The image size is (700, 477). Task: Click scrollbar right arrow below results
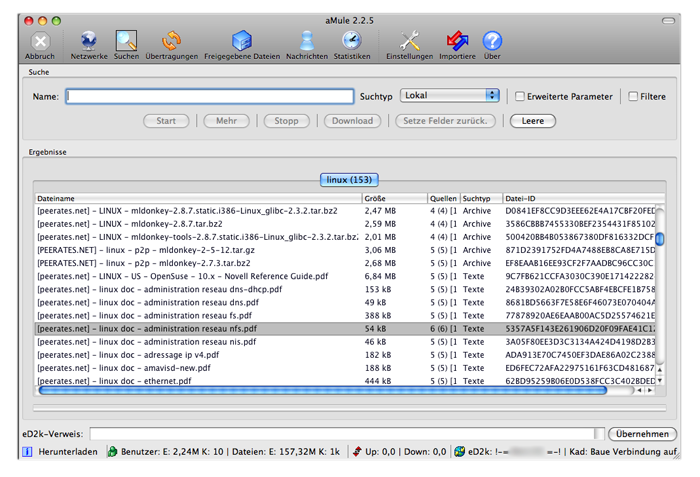click(650, 390)
